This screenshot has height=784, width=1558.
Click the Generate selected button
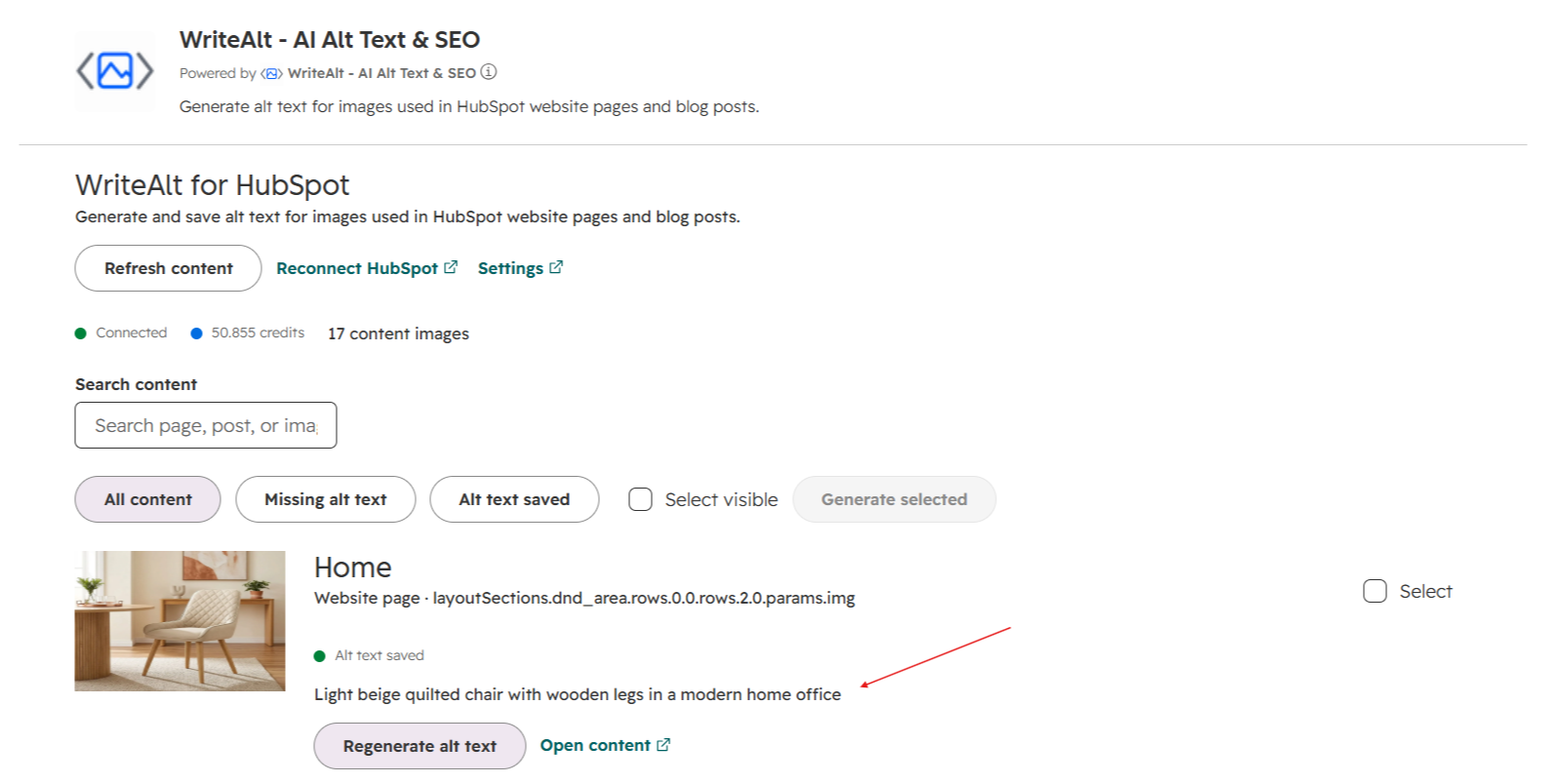(895, 499)
